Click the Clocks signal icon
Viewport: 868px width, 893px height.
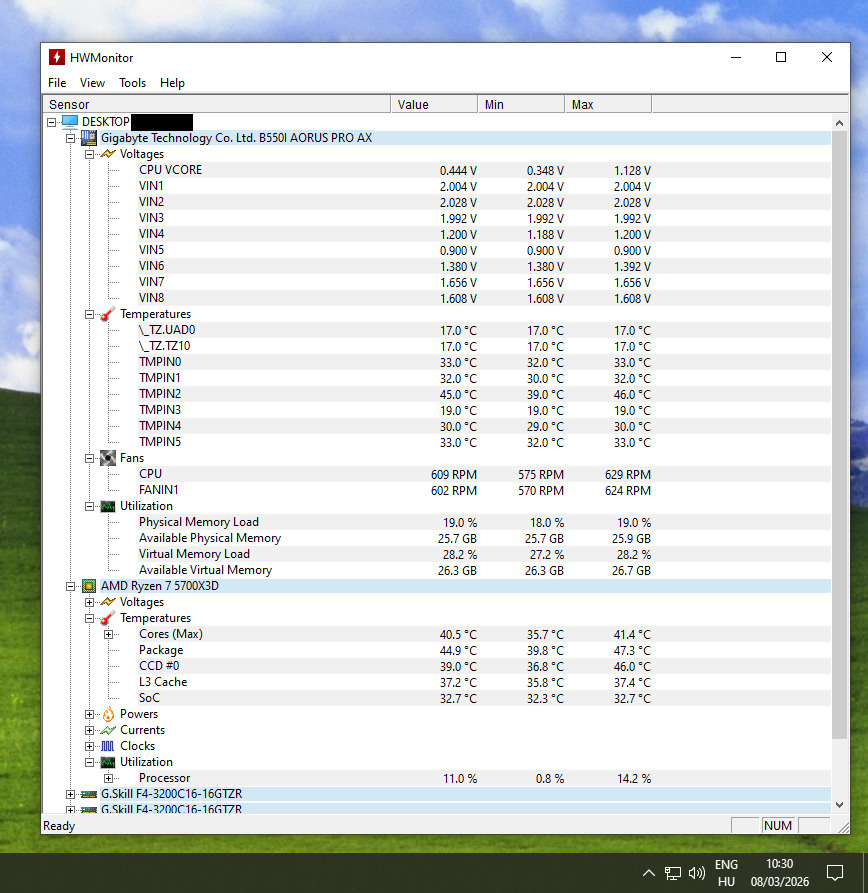tap(108, 746)
